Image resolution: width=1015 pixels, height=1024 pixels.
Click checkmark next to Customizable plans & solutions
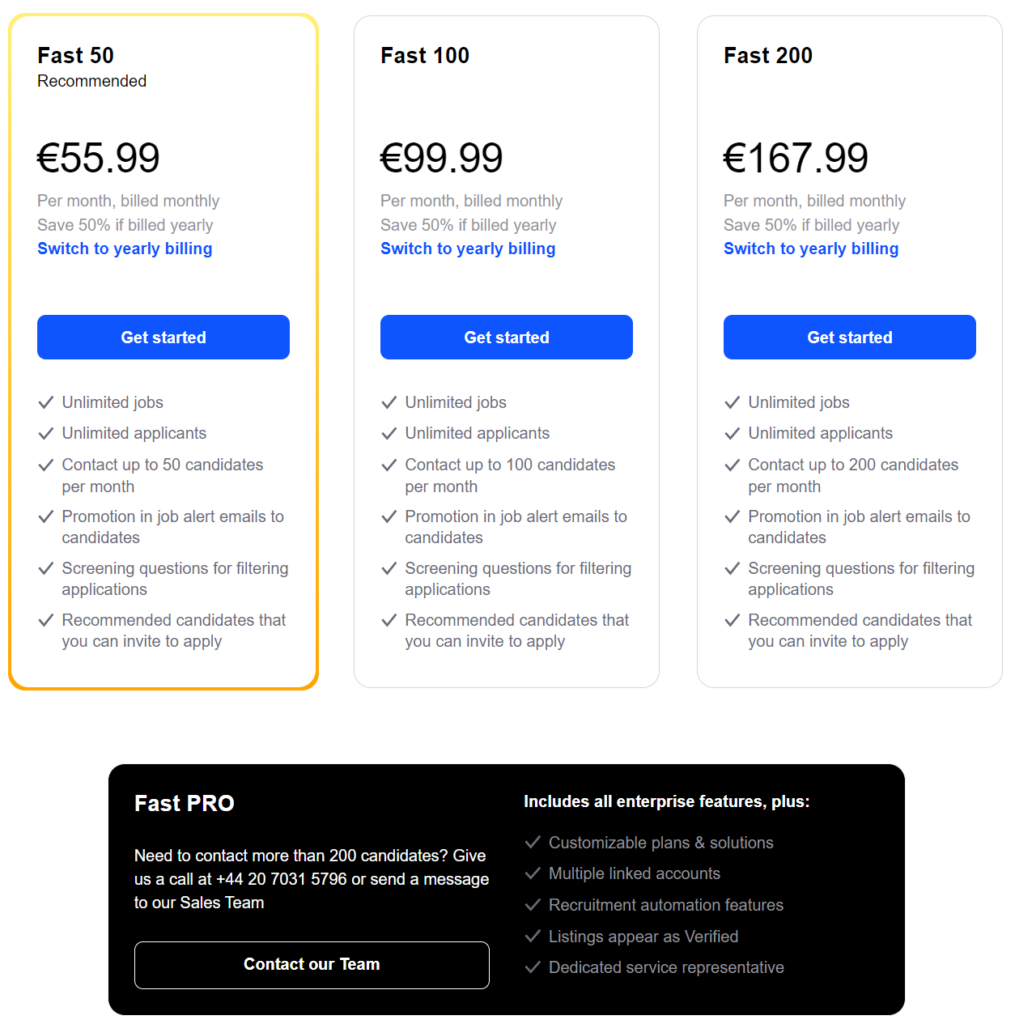click(x=533, y=842)
